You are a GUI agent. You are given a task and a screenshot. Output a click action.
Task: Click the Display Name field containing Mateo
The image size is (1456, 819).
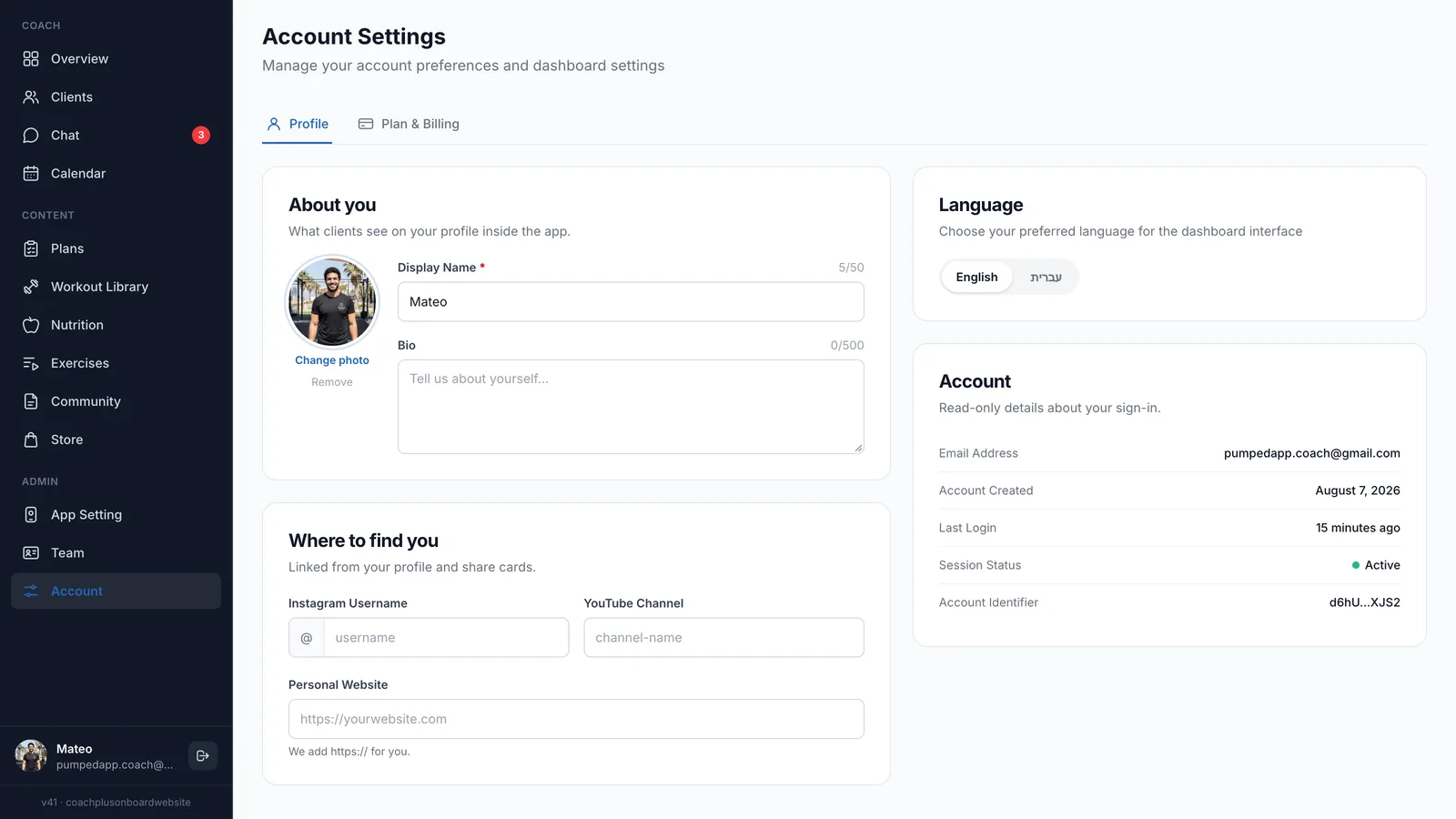[631, 302]
